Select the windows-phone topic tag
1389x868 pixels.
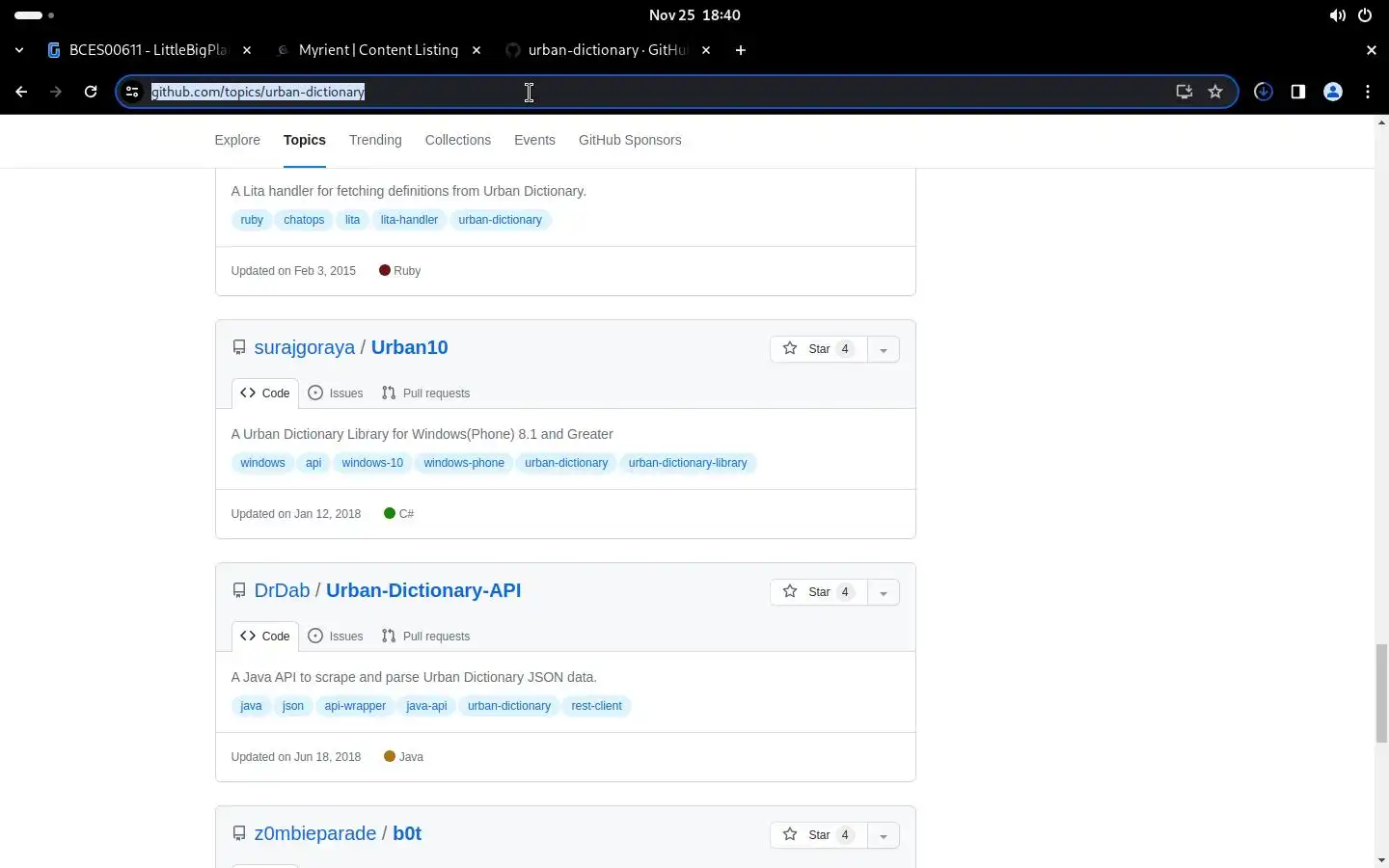pos(464,463)
